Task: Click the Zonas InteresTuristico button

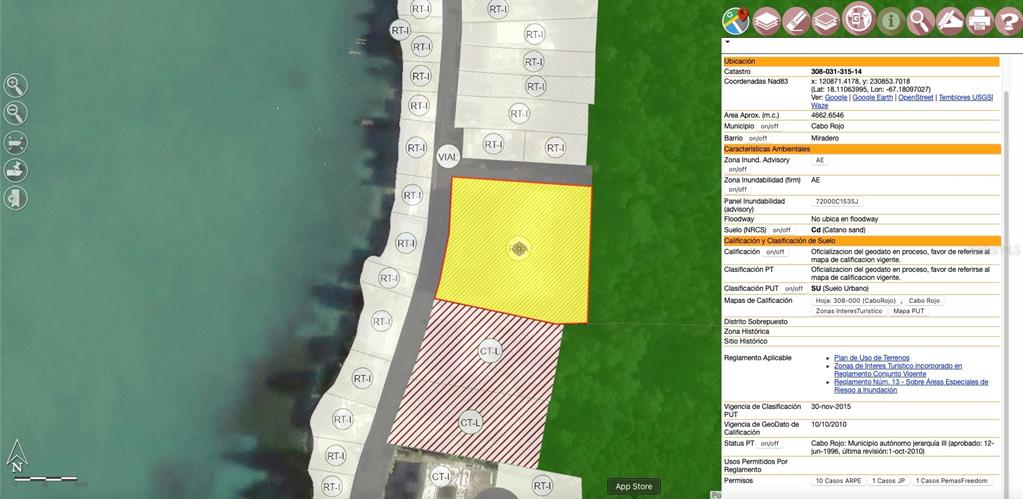Action: [848, 311]
